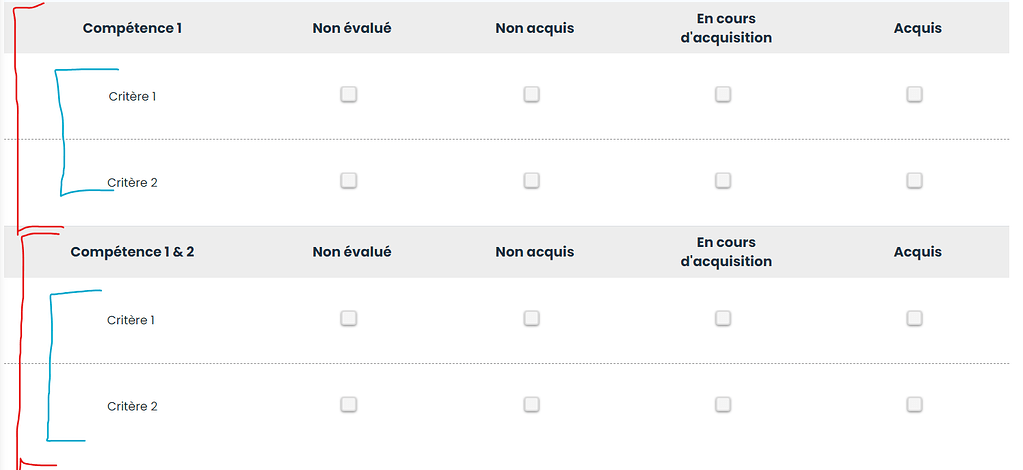Tick En cours d'acquisition for Critère 1, Compétence 1
The width and height of the screenshot is (1023, 470).
722,94
